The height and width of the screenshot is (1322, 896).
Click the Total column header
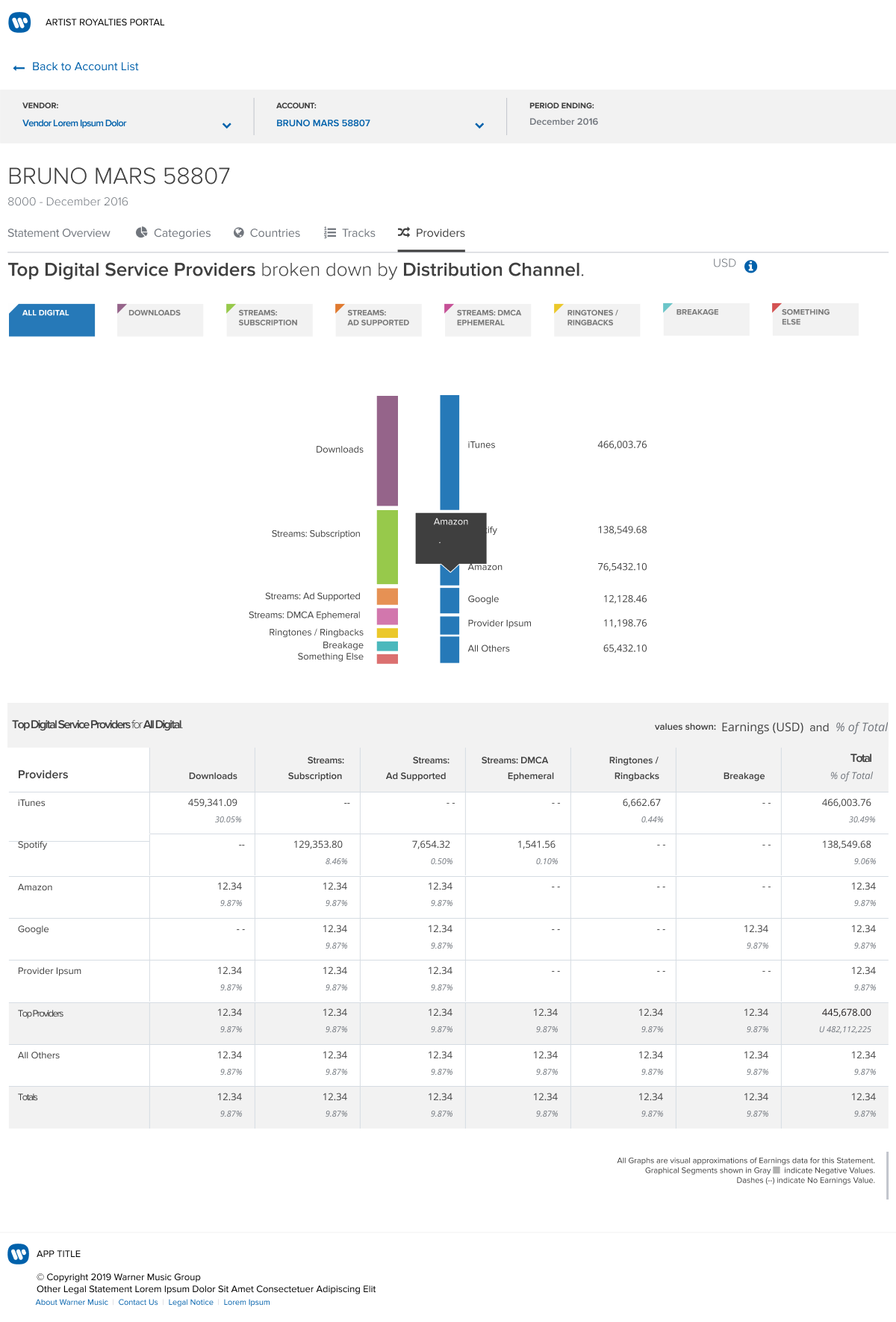pyautogui.click(x=861, y=758)
